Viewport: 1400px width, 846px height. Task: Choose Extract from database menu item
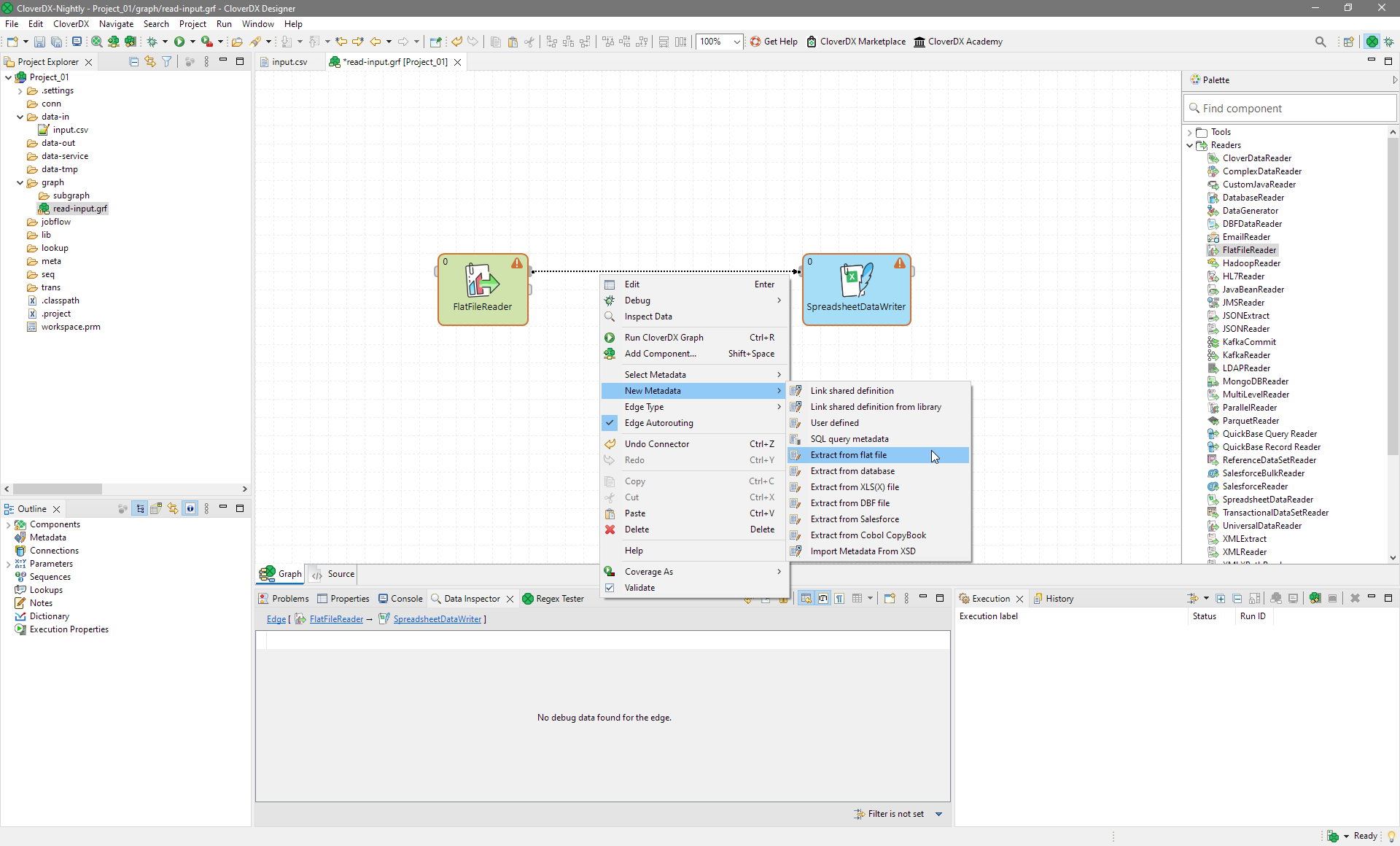(852, 471)
